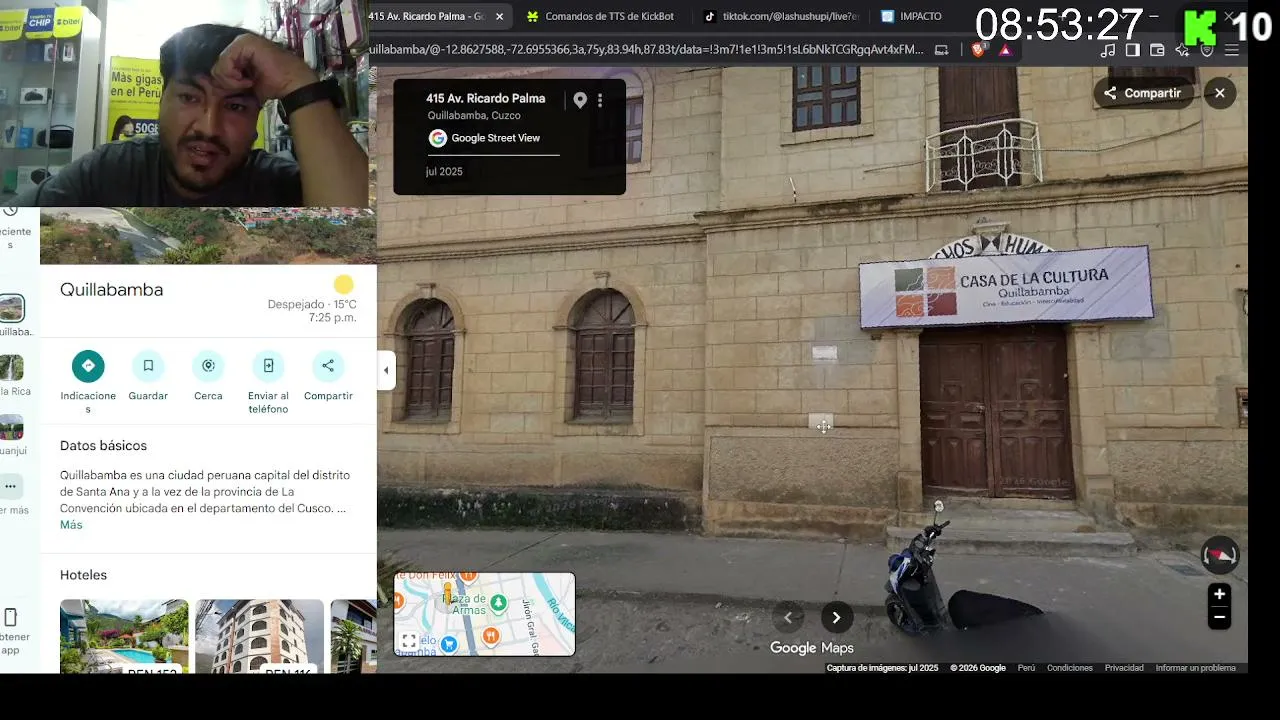Show more recent items with three-dot button

coord(10,486)
